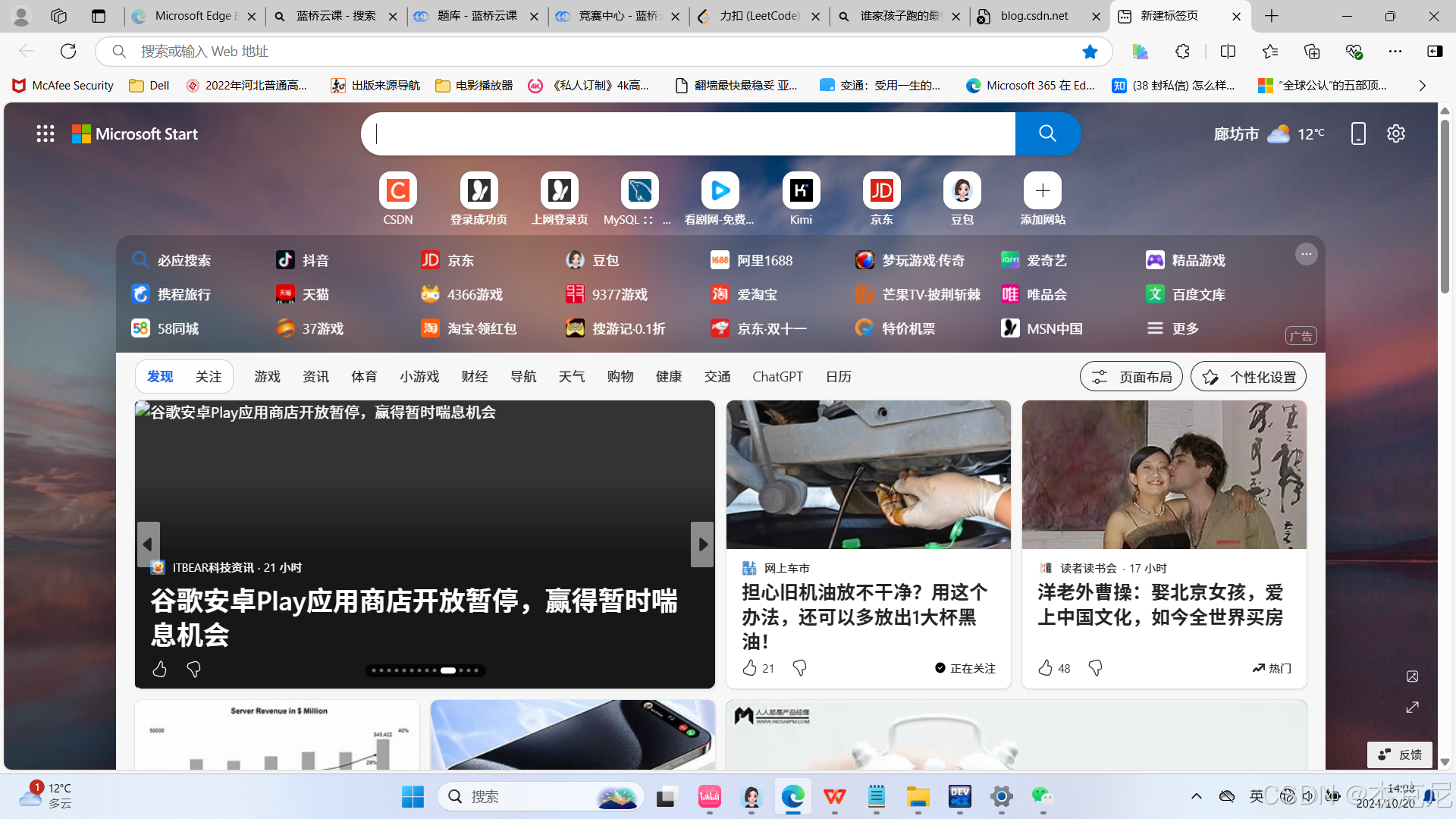Viewport: 1456px width, 819px height.
Task: Click the blue search magnifier button
Action: pos(1047,133)
